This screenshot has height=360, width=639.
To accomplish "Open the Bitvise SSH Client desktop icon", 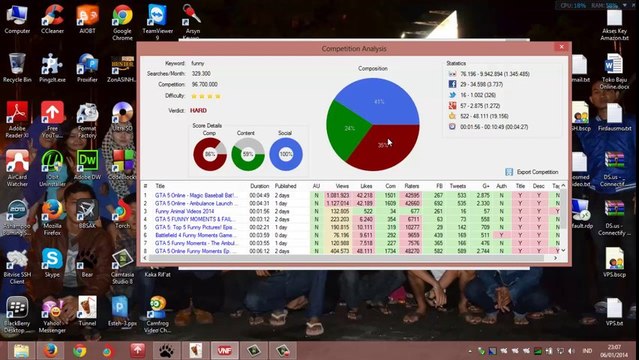I will click(17, 267).
